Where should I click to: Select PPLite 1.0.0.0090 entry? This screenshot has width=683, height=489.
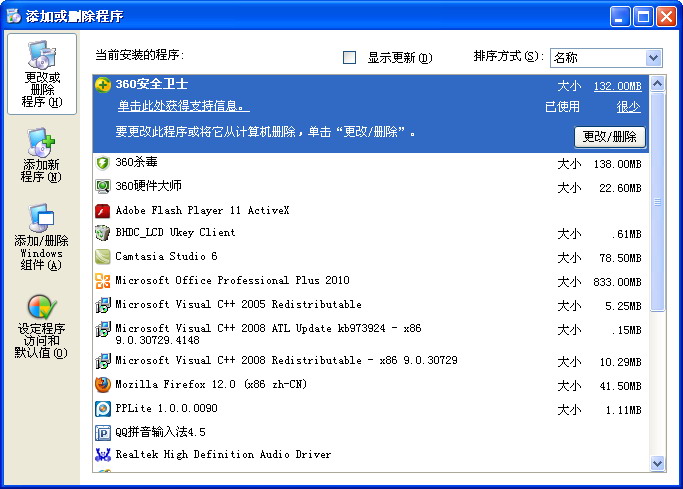point(370,409)
